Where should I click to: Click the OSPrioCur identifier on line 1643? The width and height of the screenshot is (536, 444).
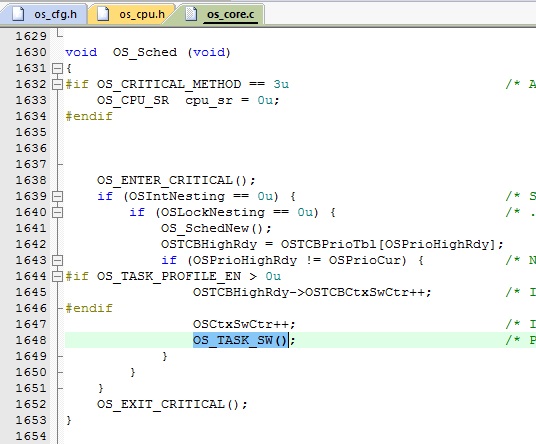click(364, 260)
